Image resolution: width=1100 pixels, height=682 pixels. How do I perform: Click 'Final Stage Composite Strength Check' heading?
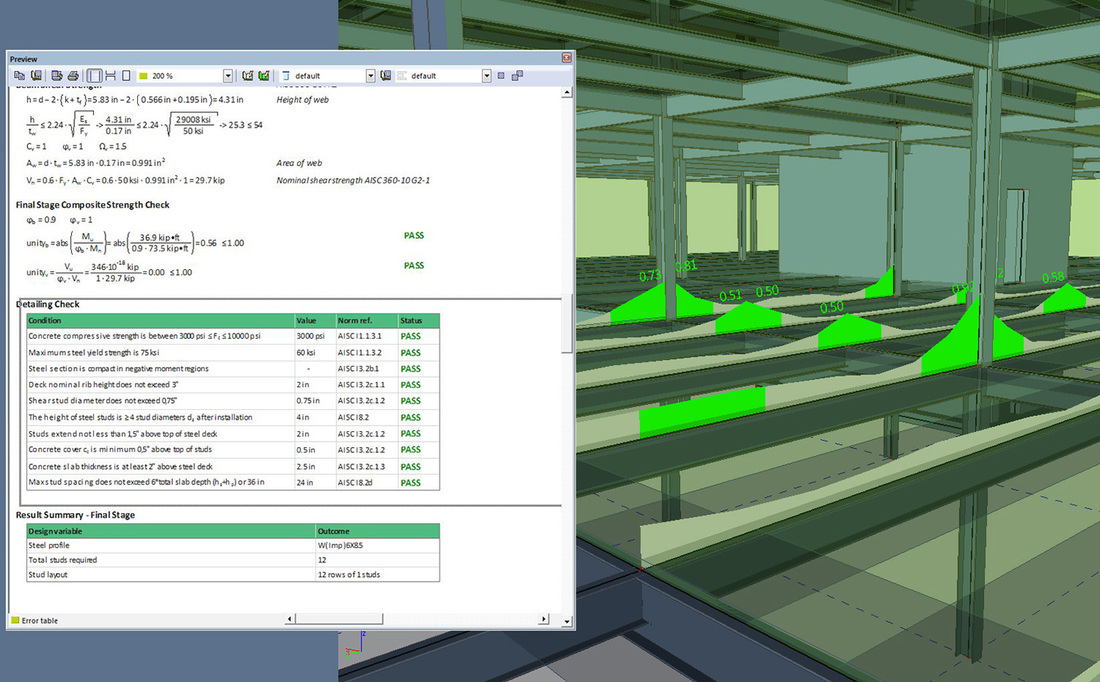coord(93,205)
